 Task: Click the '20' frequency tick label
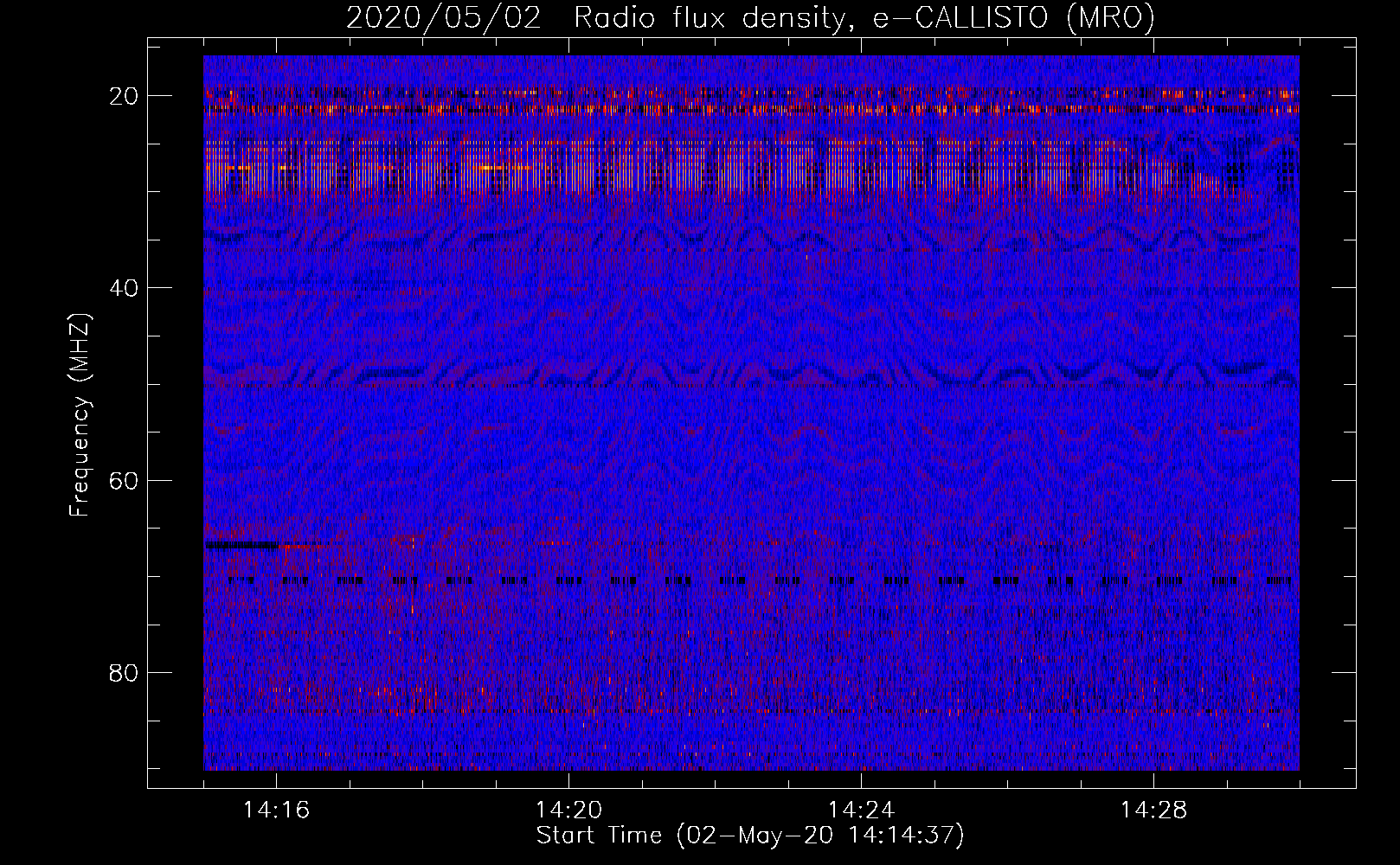(x=125, y=96)
